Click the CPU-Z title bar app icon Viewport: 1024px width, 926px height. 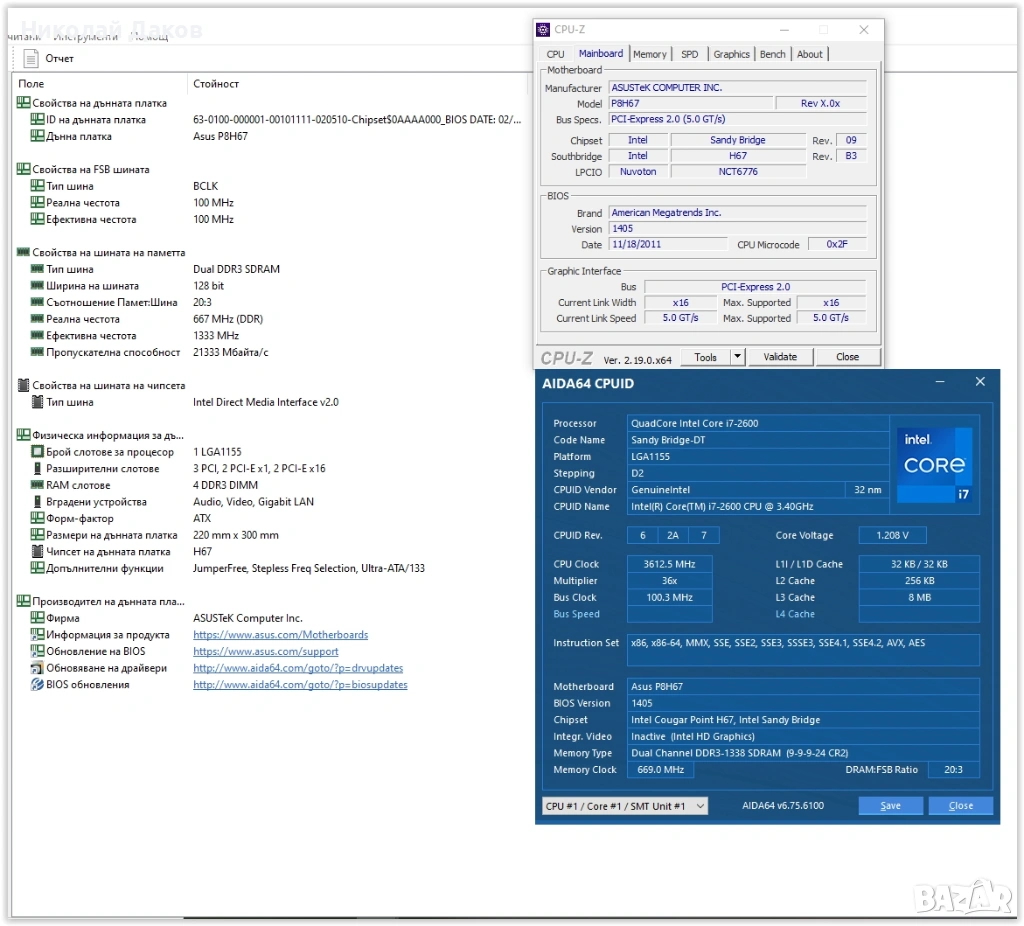[543, 30]
